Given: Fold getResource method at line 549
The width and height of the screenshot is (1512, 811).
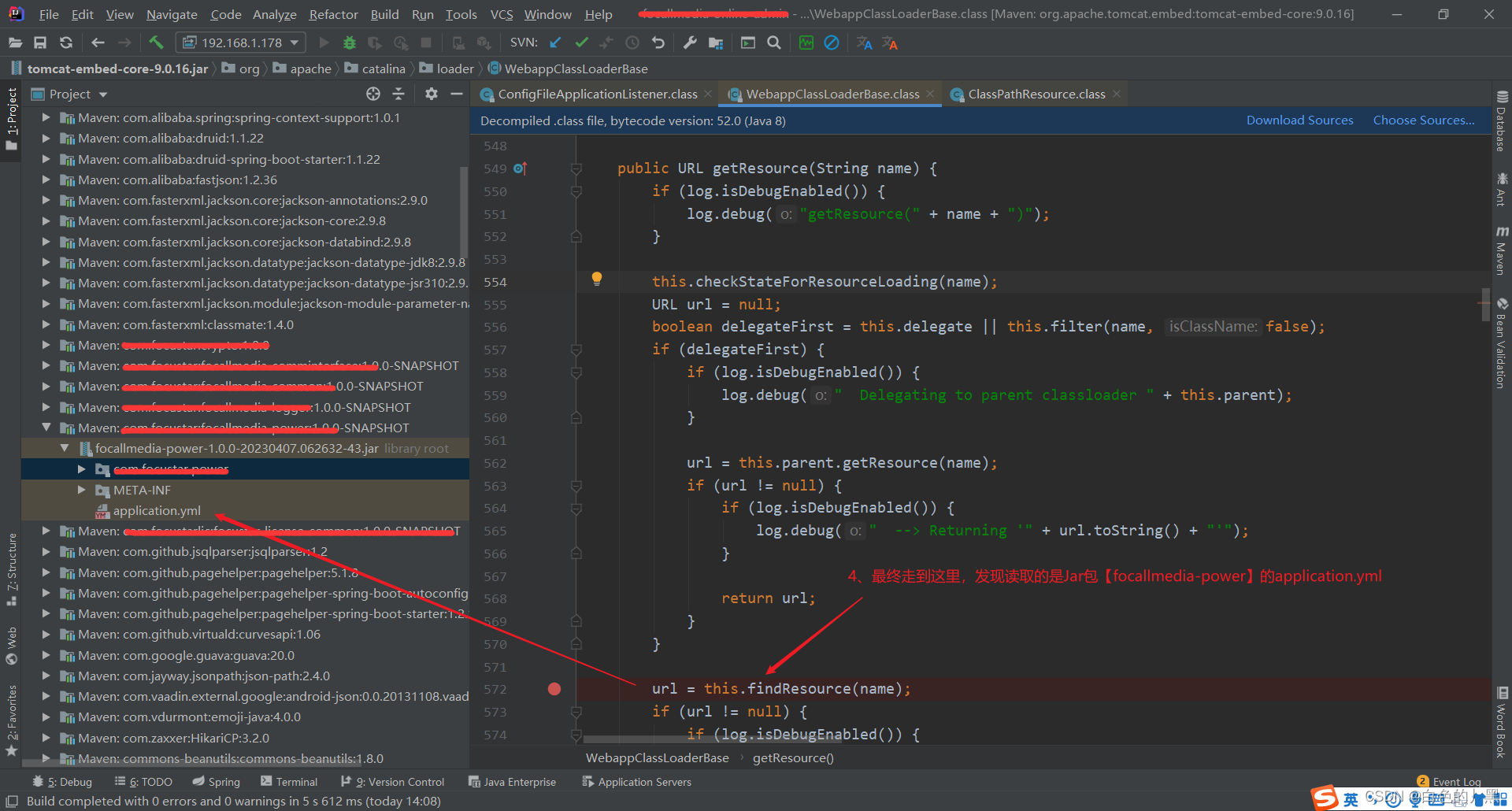Looking at the screenshot, I should (576, 168).
